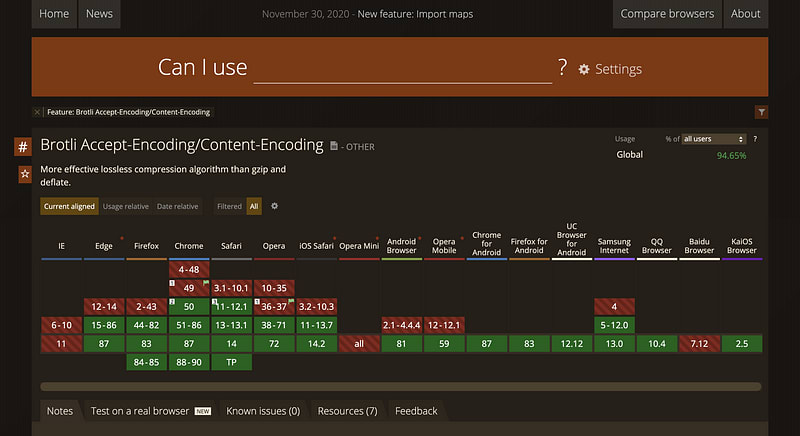Click the Edge 15-86 cell
This screenshot has height=436, width=800.
pyautogui.click(x=104, y=325)
